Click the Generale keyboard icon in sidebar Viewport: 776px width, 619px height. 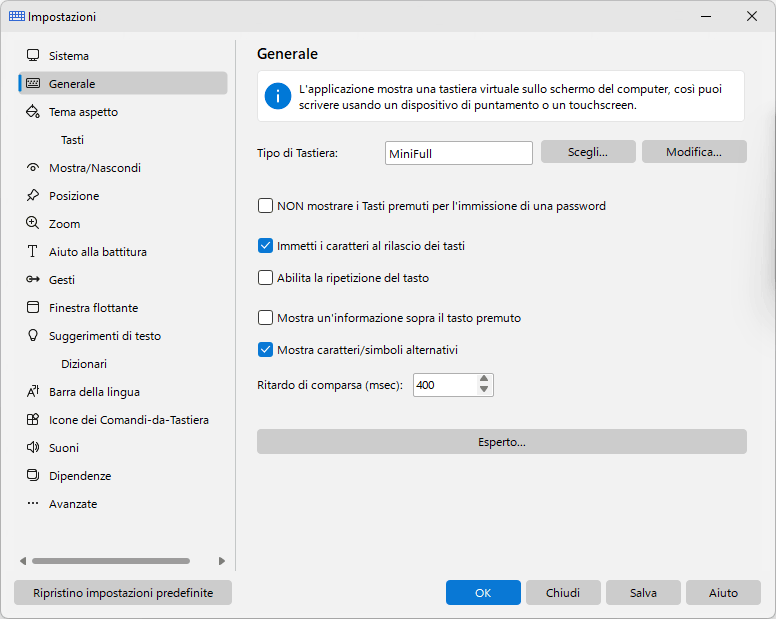tap(33, 83)
